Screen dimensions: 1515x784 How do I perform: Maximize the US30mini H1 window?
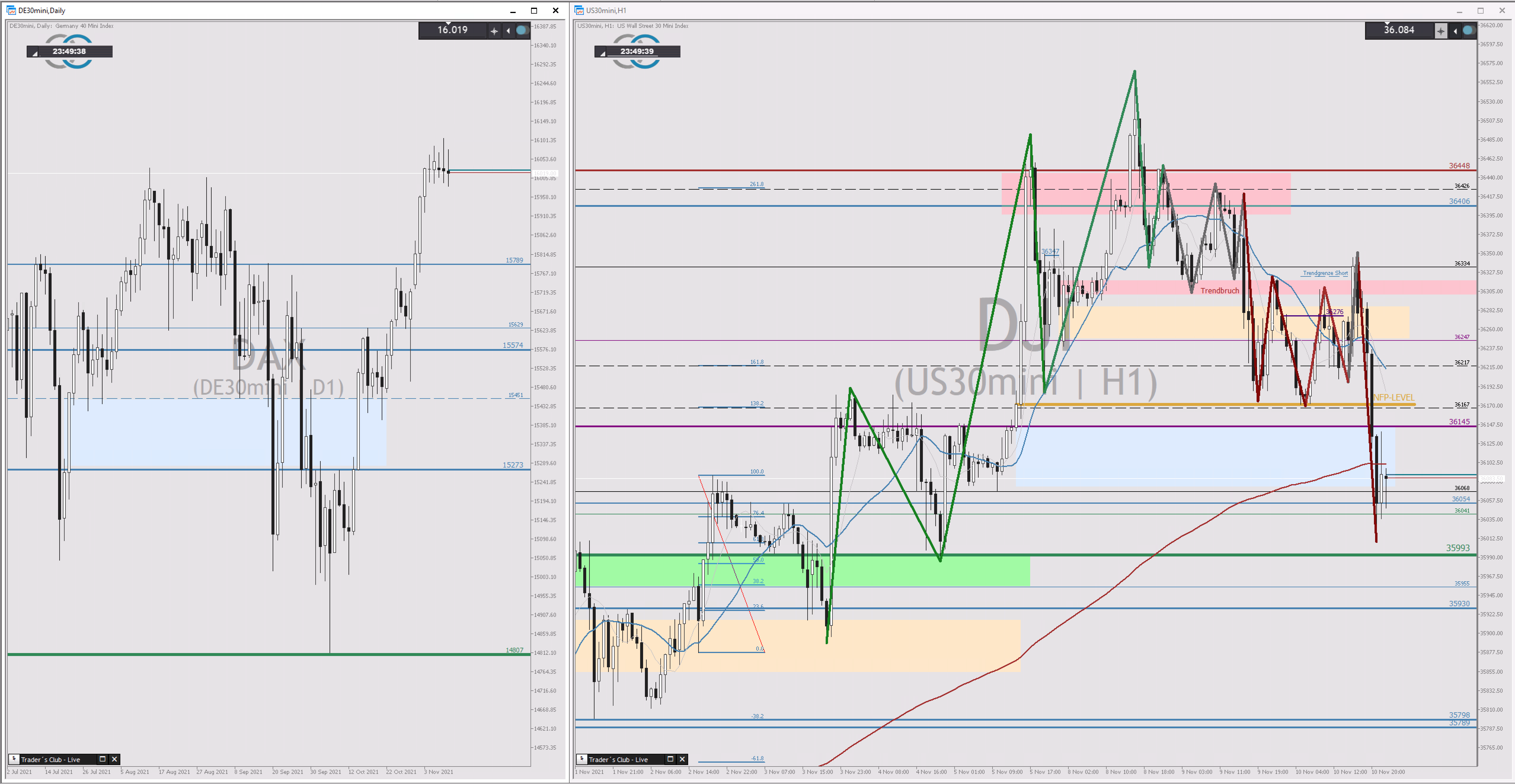(1481, 11)
